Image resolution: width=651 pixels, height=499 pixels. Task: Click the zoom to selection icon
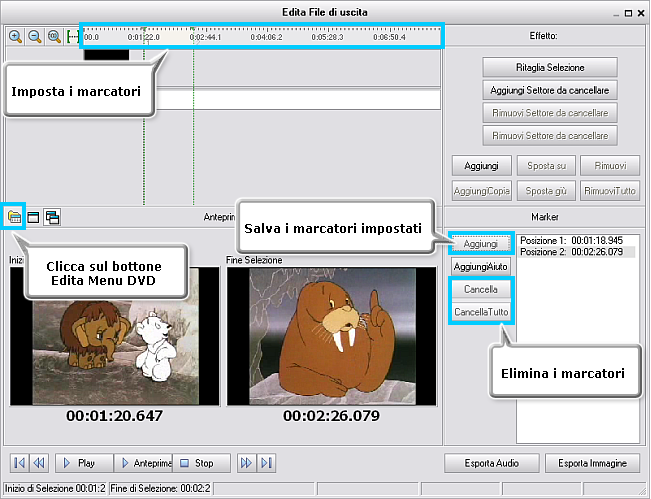point(72,37)
